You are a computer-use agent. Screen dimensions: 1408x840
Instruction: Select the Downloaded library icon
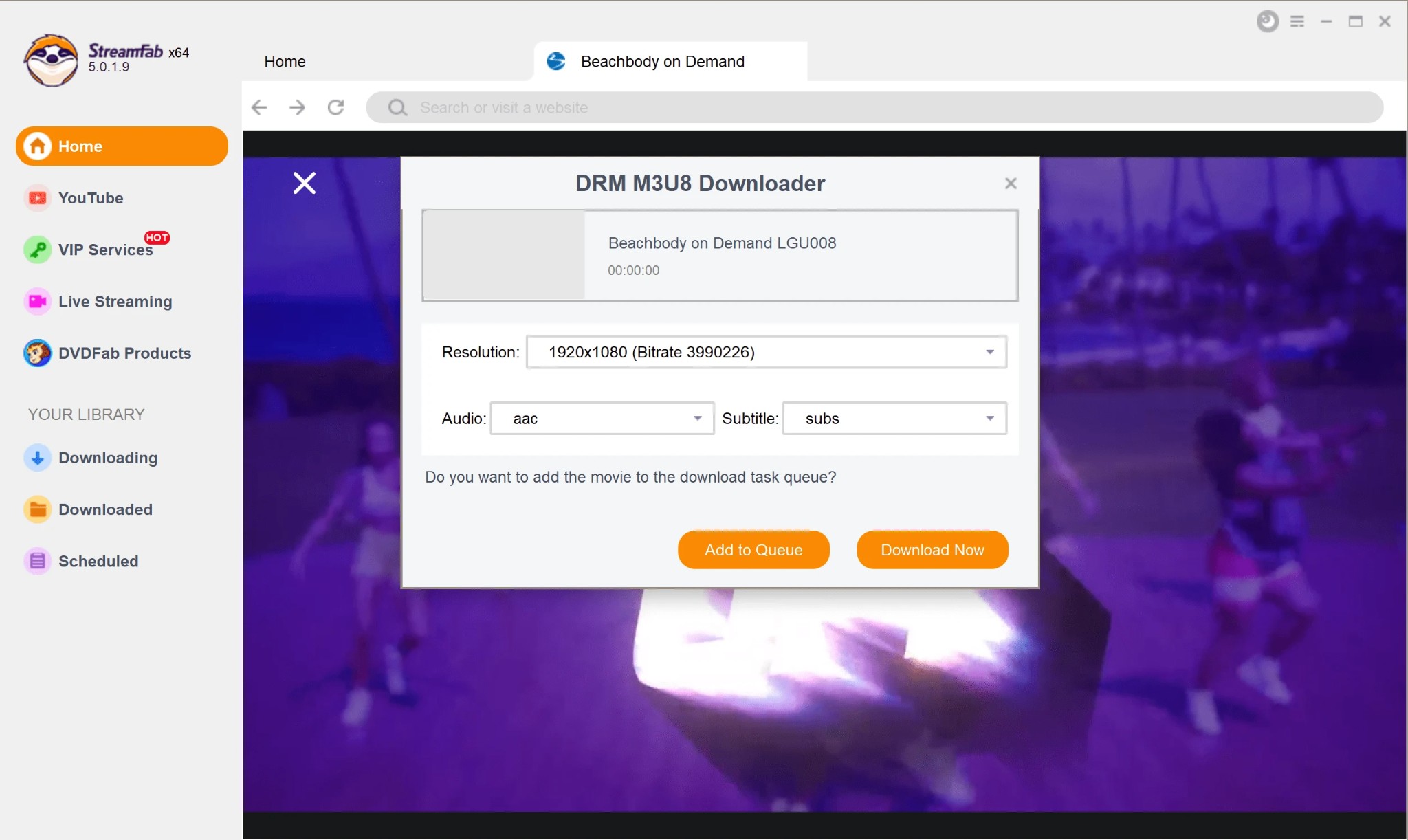(x=37, y=509)
